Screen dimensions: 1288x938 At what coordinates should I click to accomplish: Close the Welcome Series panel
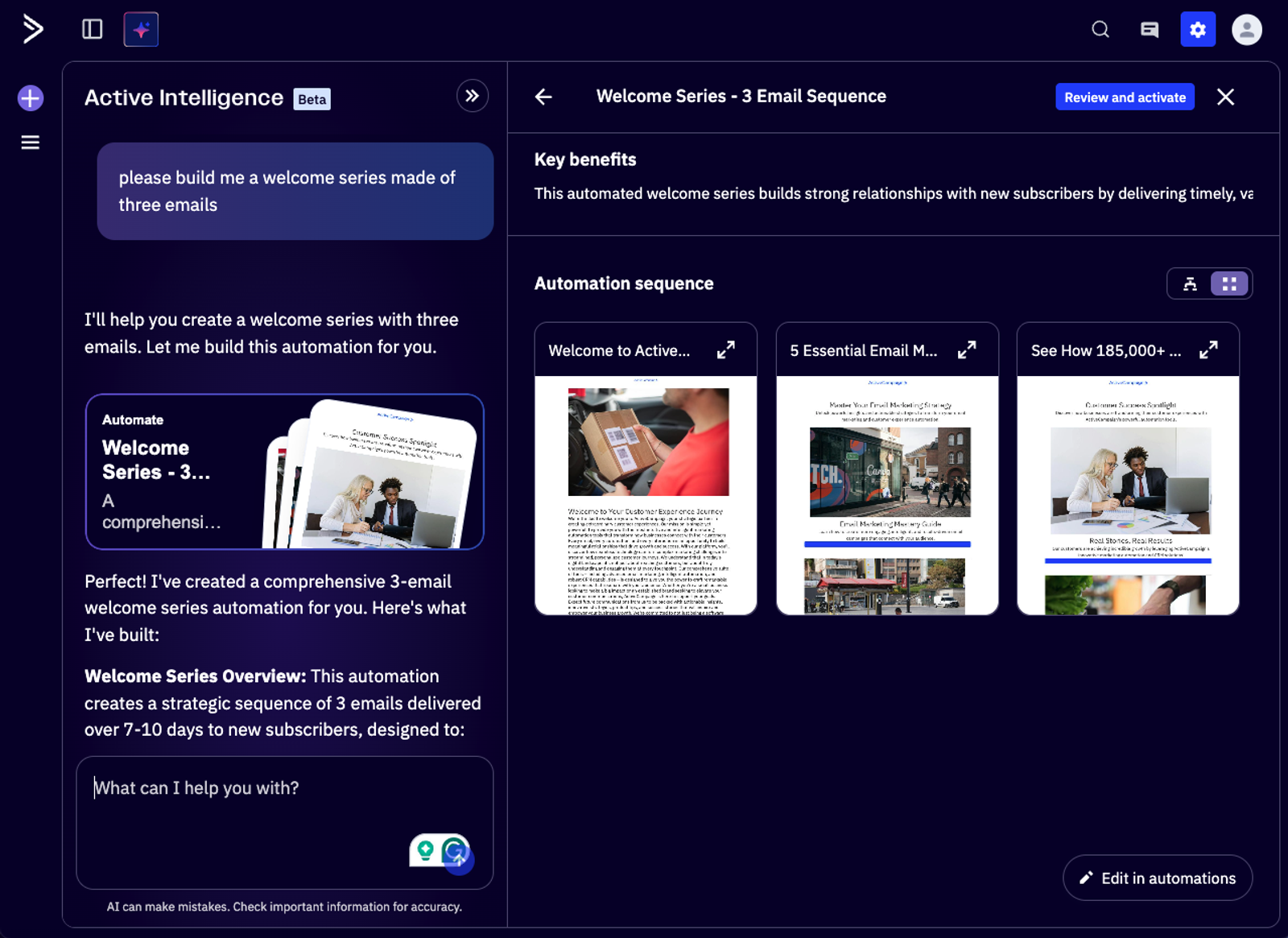(1225, 97)
